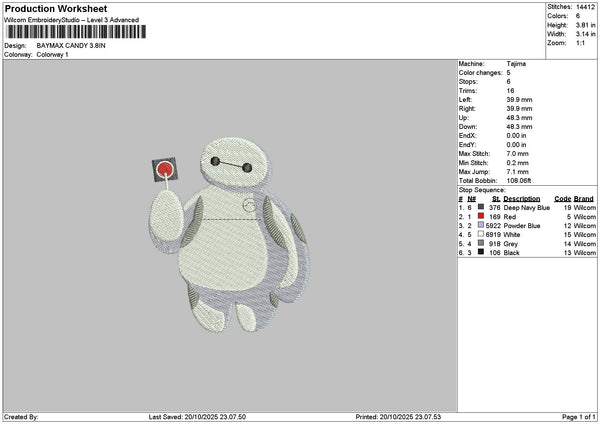
Task: Click the 'Brand' column header
Action: tap(584, 199)
